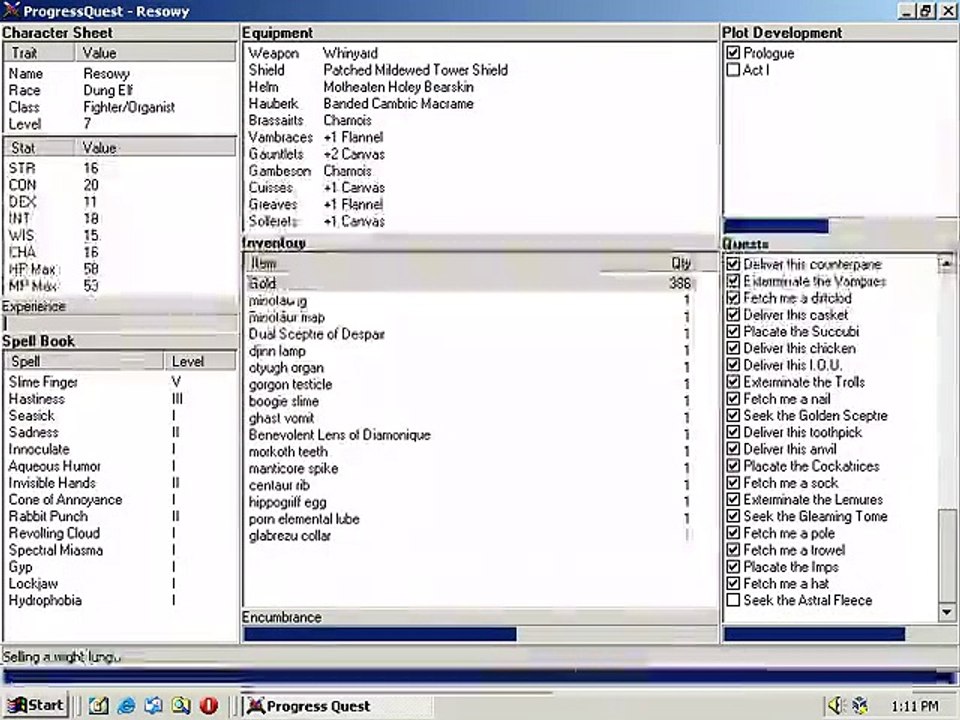Click the Name Resowy row

pos(119,73)
